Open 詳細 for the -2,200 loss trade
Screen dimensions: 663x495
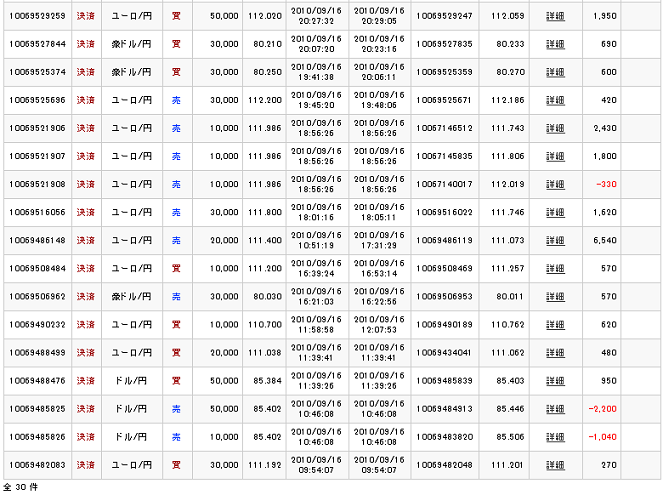(x=555, y=408)
